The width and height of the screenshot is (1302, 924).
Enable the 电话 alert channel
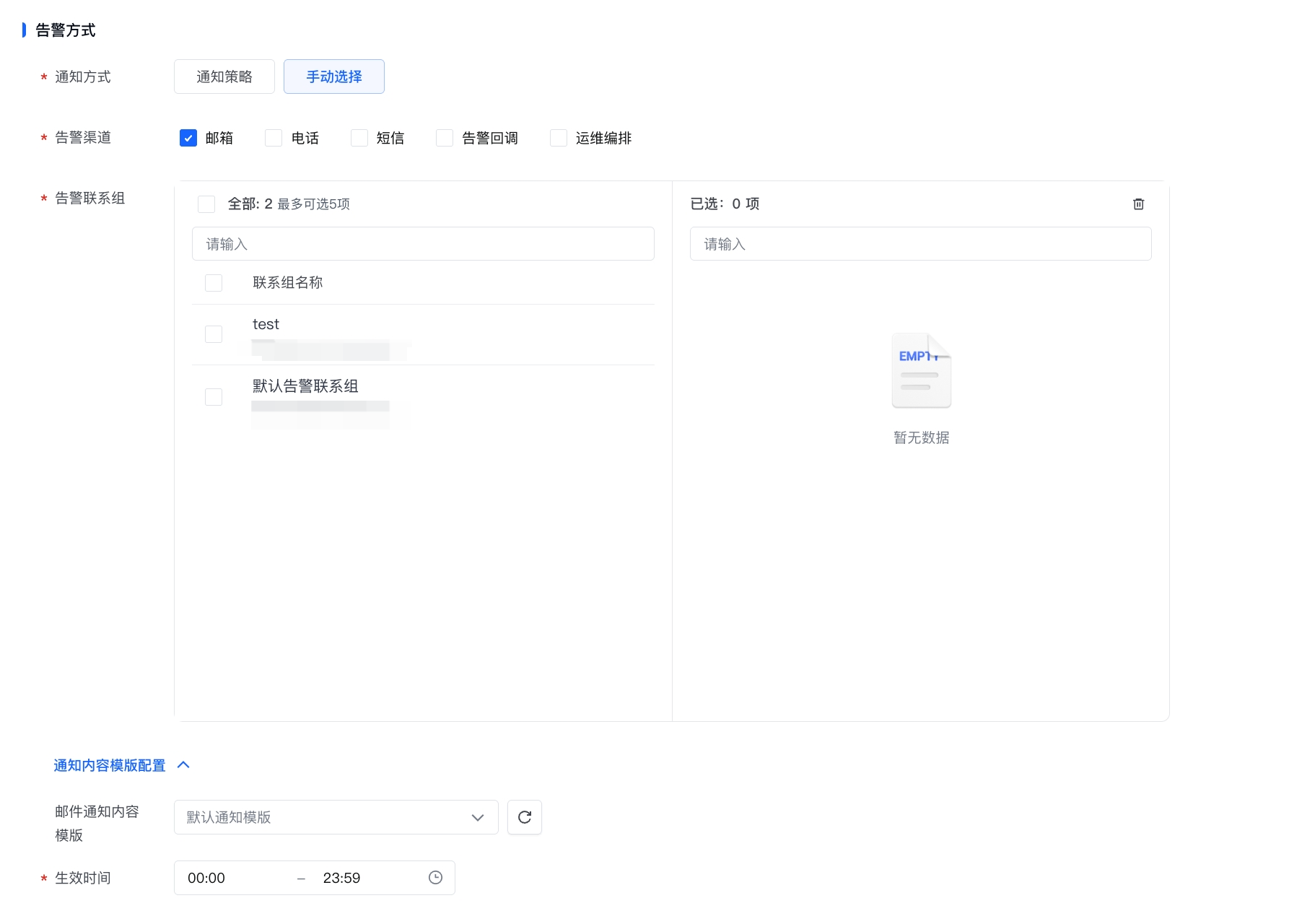[274, 138]
